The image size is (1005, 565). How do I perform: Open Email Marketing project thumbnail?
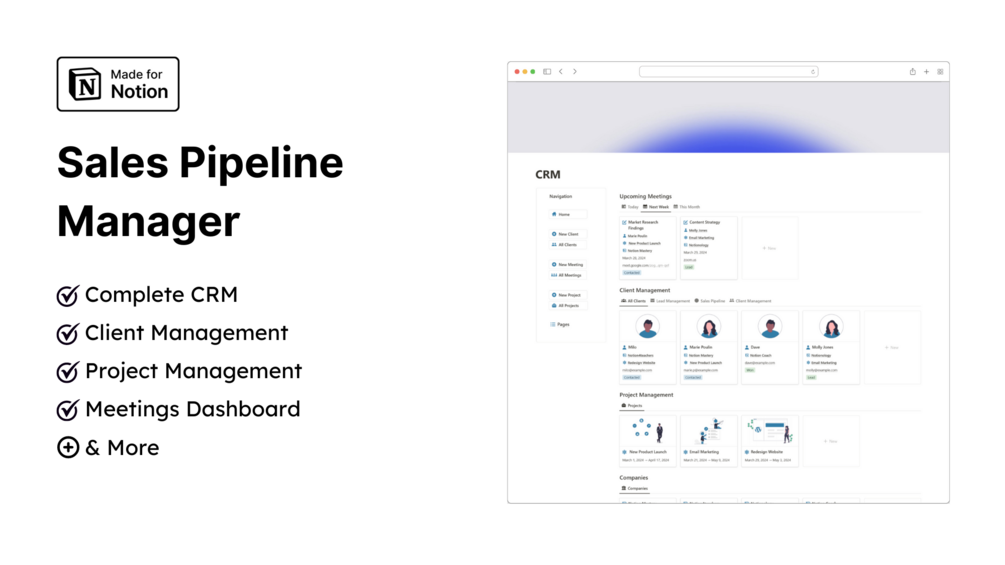[709, 431]
